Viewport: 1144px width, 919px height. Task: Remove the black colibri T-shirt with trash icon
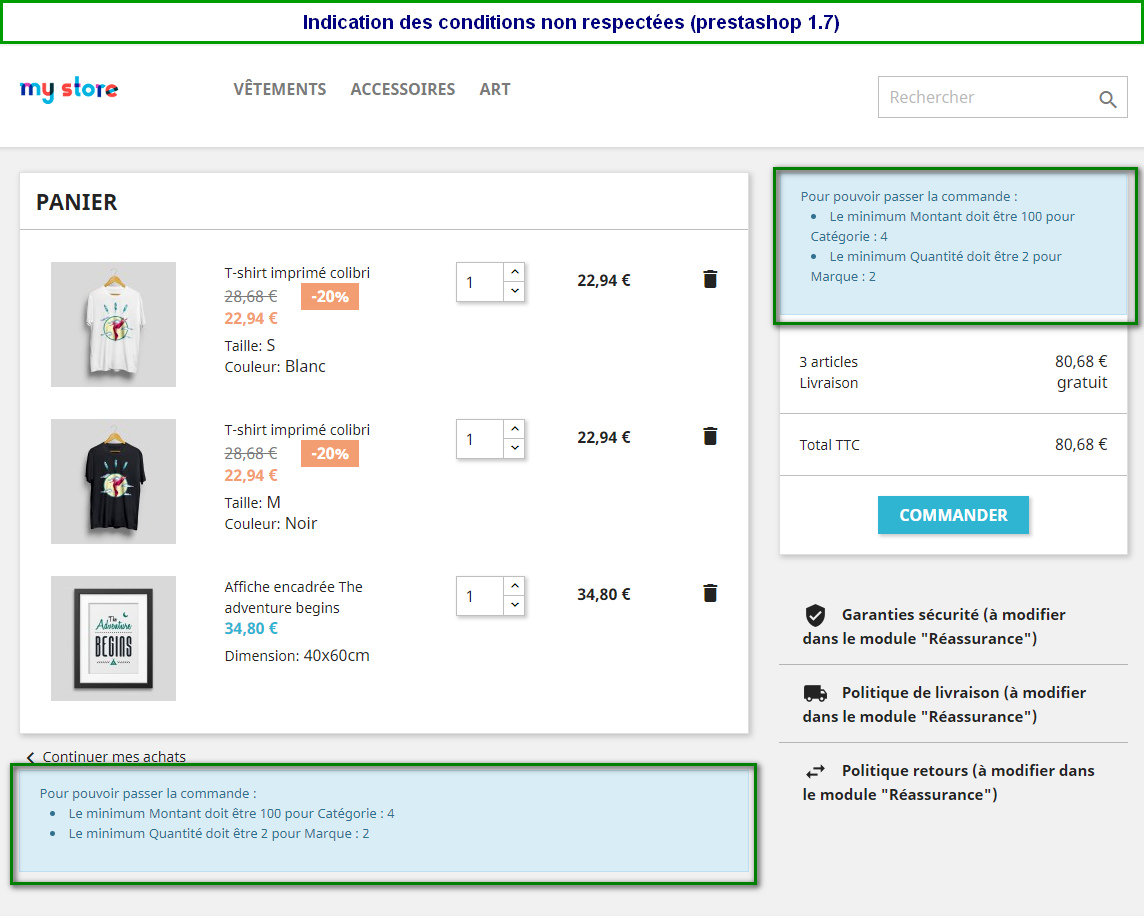(710, 436)
